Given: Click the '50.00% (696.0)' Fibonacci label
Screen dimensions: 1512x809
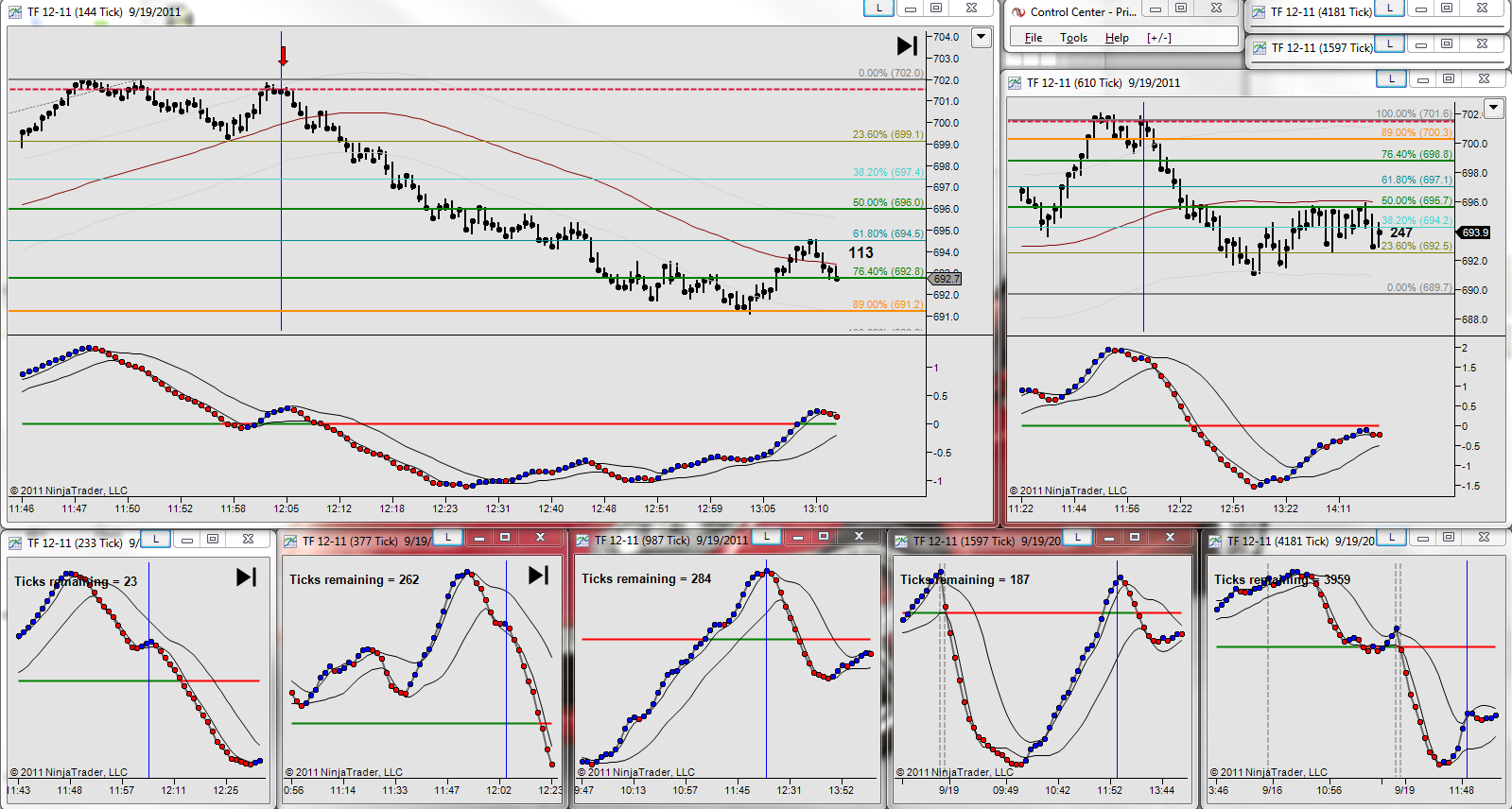Looking at the screenshot, I should [x=888, y=202].
